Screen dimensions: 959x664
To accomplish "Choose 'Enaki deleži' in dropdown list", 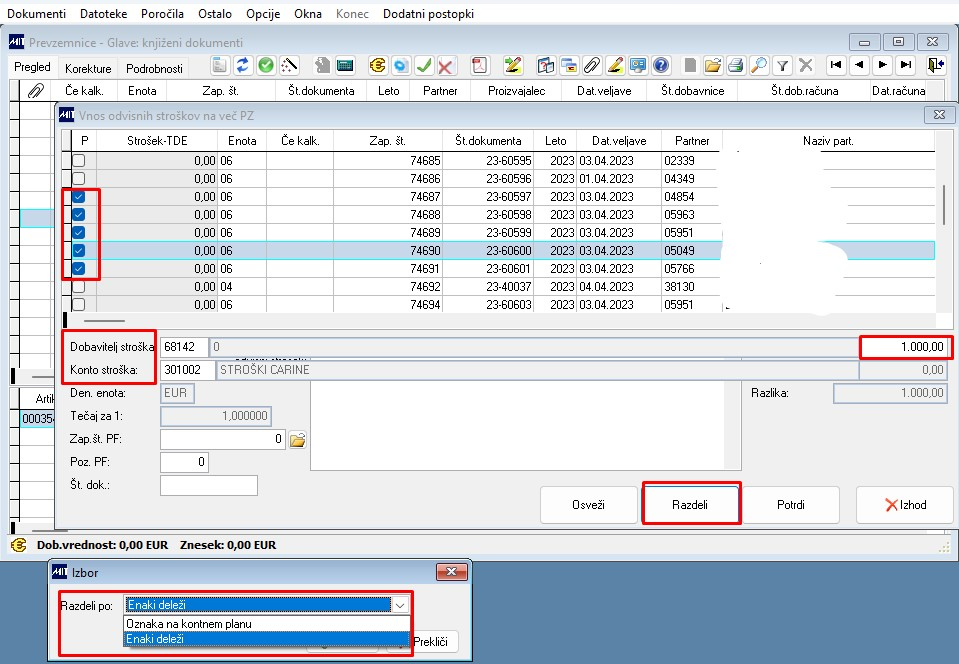I will click(157, 638).
